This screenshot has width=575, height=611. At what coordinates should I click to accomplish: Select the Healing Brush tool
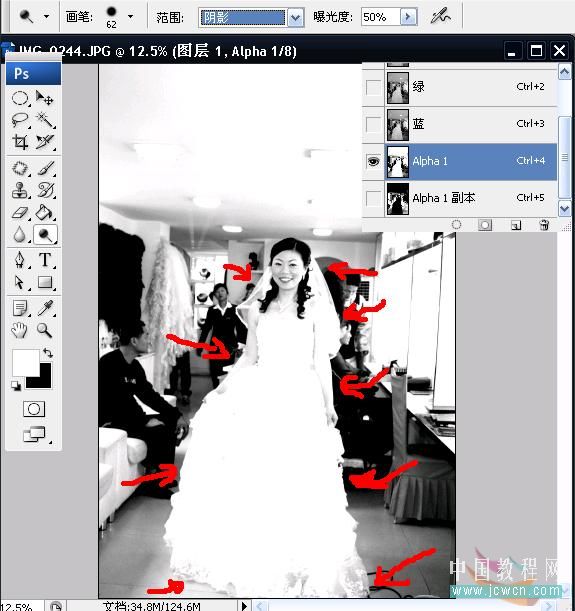point(20,168)
